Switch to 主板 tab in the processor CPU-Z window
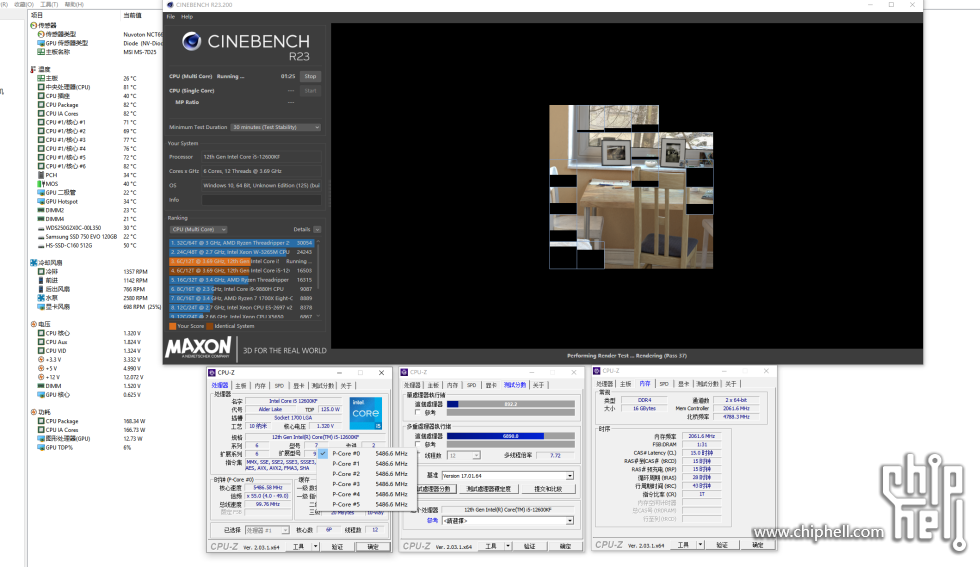980x567 pixels. (x=241, y=386)
